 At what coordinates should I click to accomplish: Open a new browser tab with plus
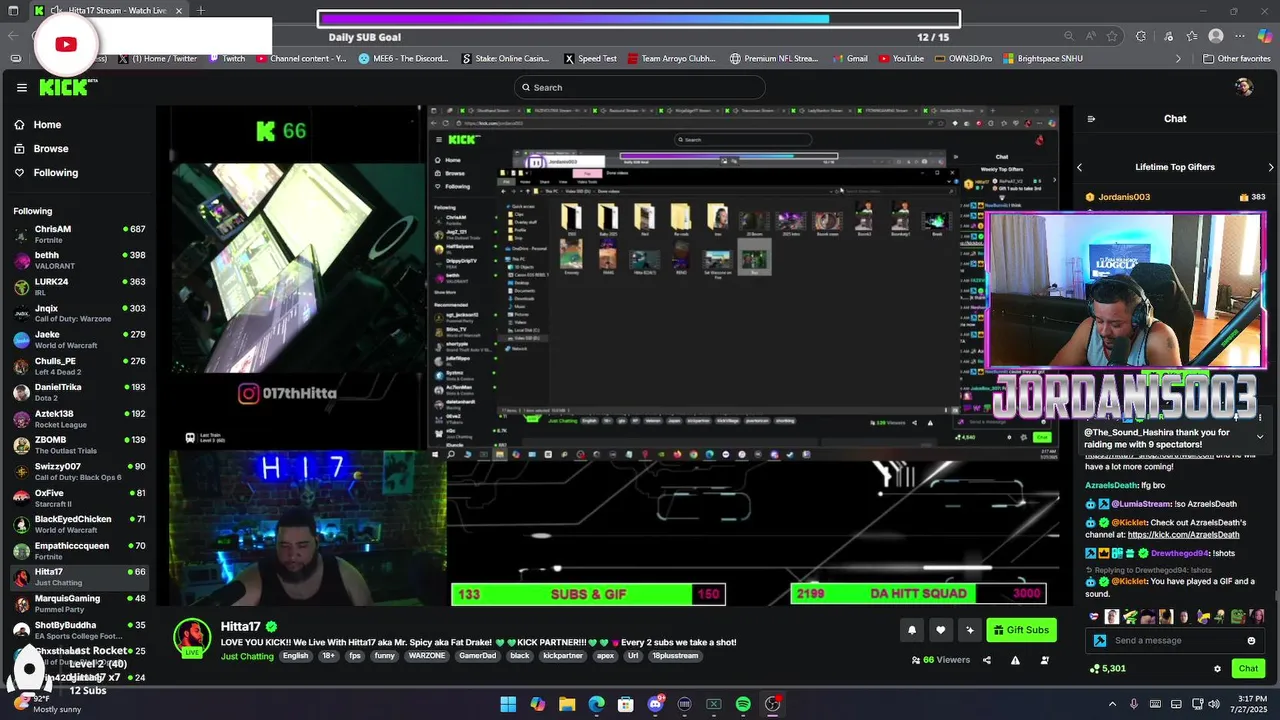point(201,11)
